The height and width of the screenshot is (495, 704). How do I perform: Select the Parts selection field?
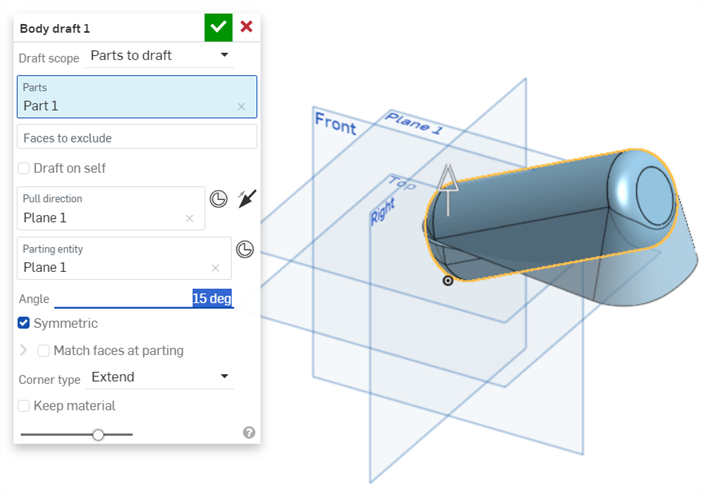(137, 97)
